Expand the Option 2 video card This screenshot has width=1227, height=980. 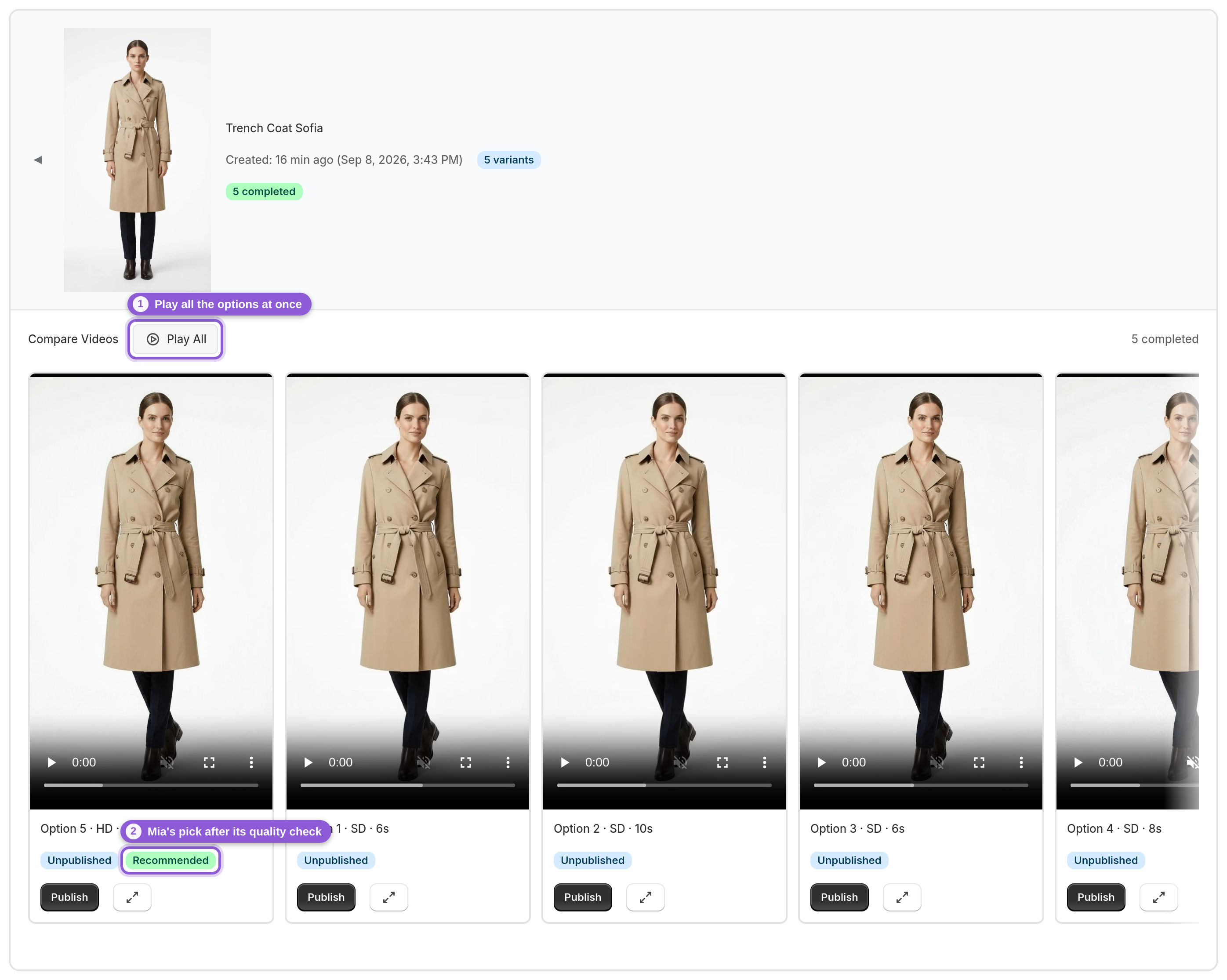click(646, 897)
